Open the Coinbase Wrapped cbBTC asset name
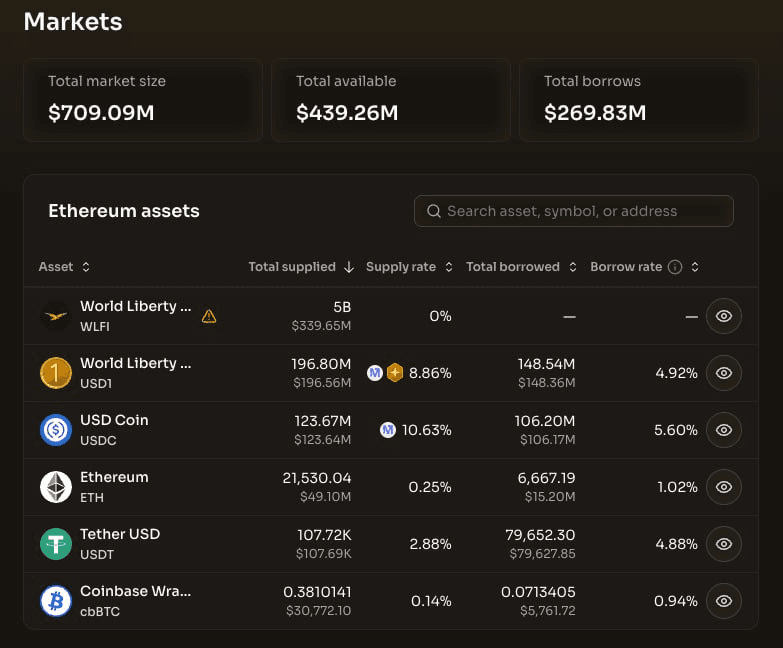The image size is (783, 648). pyautogui.click(x=135, y=591)
